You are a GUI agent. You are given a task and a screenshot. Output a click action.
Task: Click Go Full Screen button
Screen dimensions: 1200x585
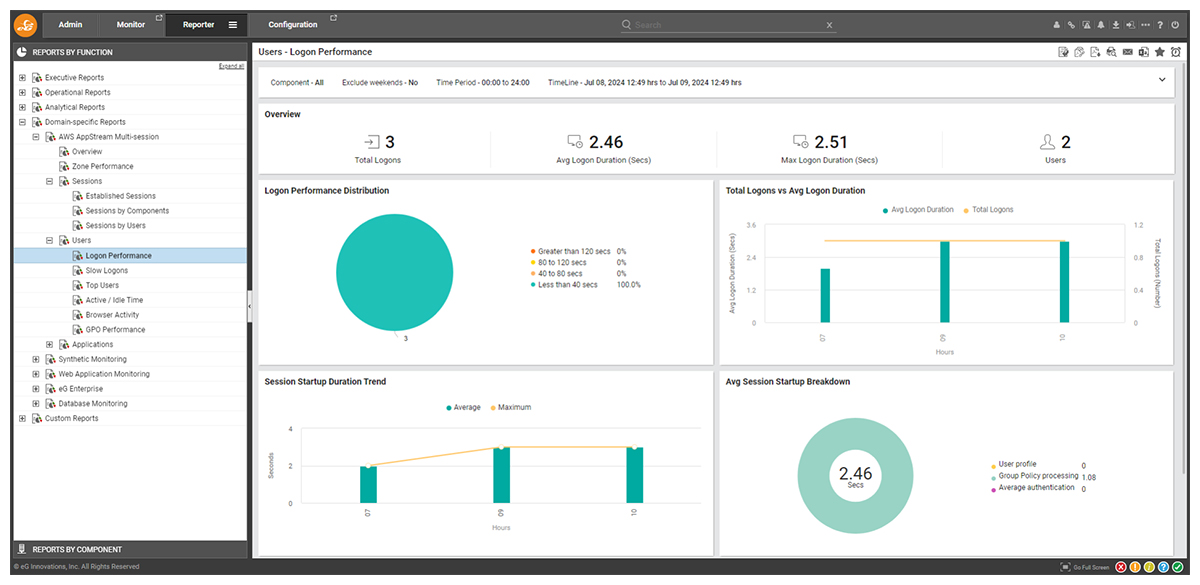tap(1084, 567)
